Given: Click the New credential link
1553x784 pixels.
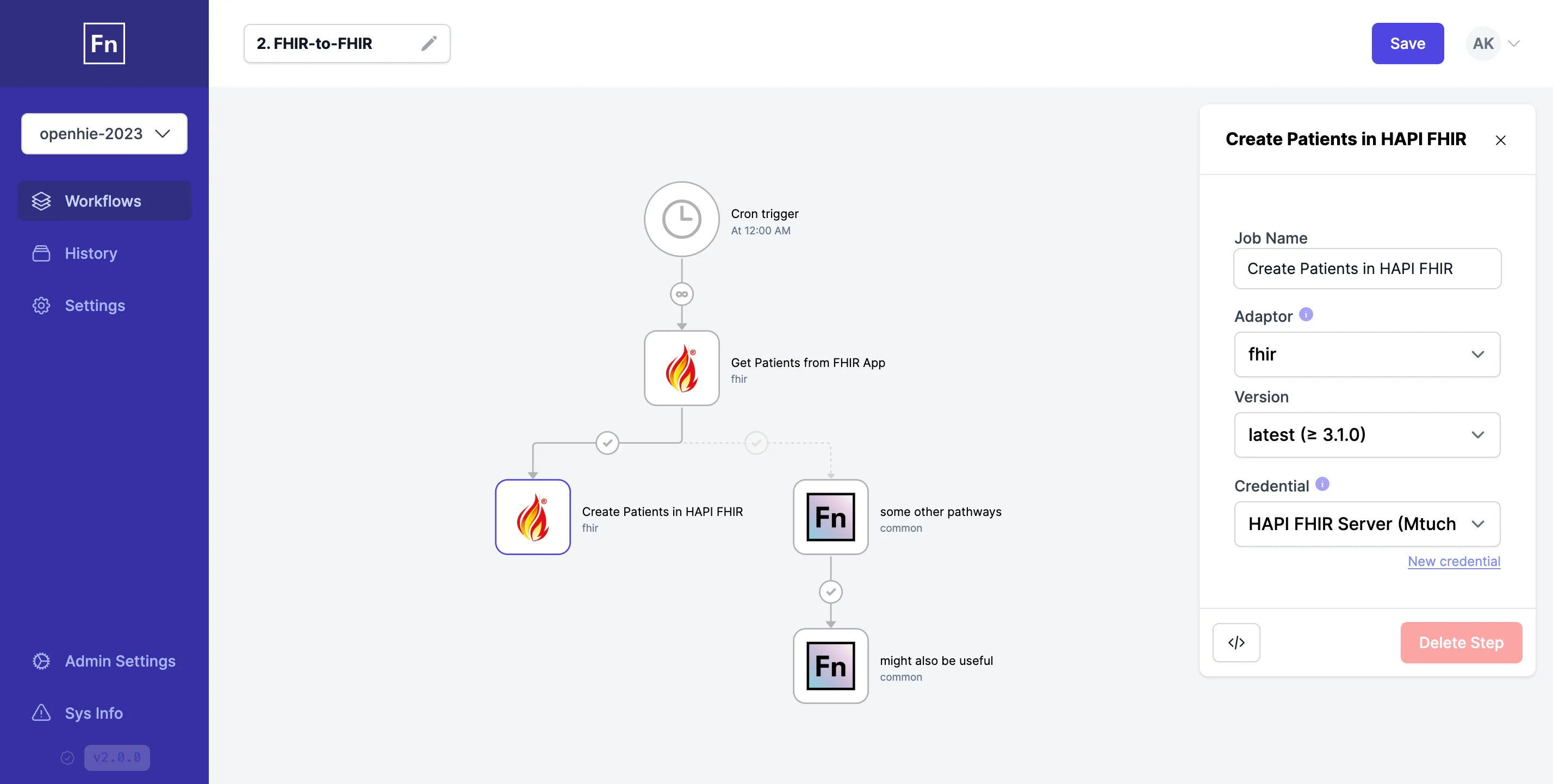Looking at the screenshot, I should point(1453,561).
